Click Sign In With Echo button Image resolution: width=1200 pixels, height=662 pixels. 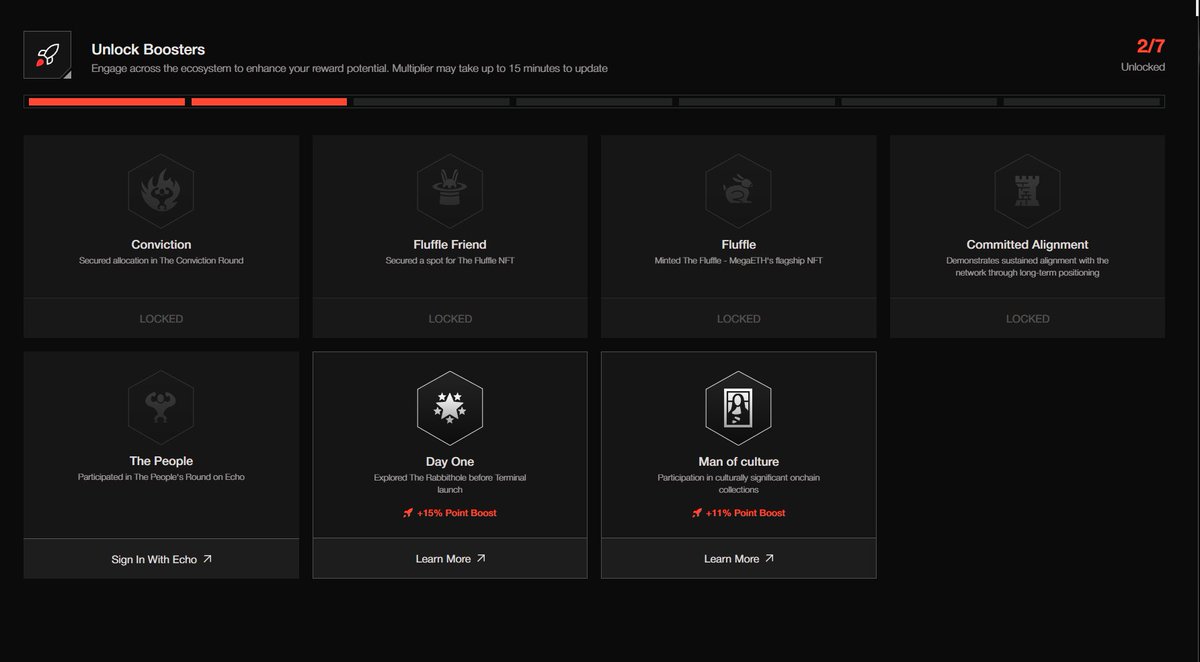(161, 559)
